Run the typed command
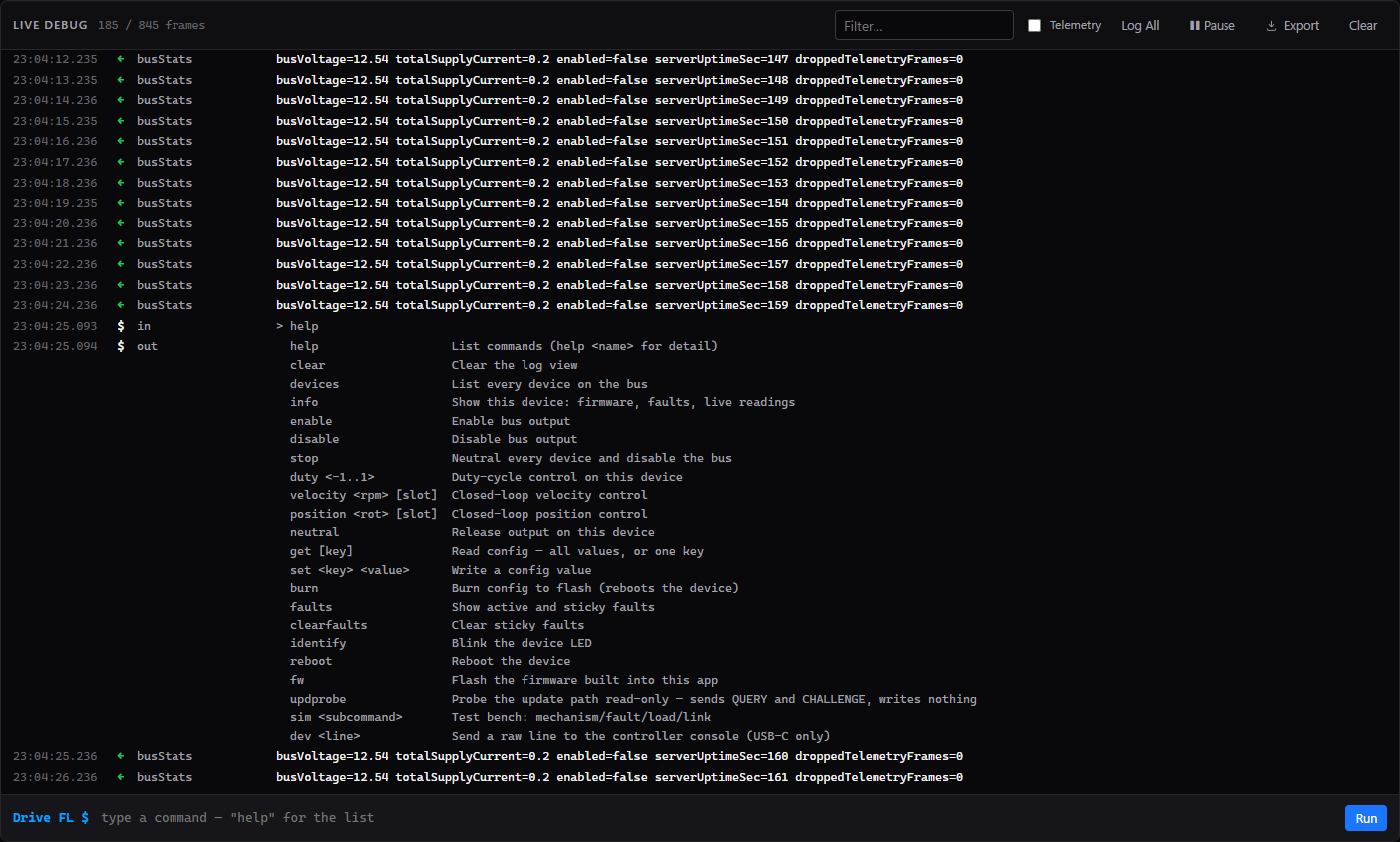This screenshot has height=842, width=1400. click(1366, 818)
